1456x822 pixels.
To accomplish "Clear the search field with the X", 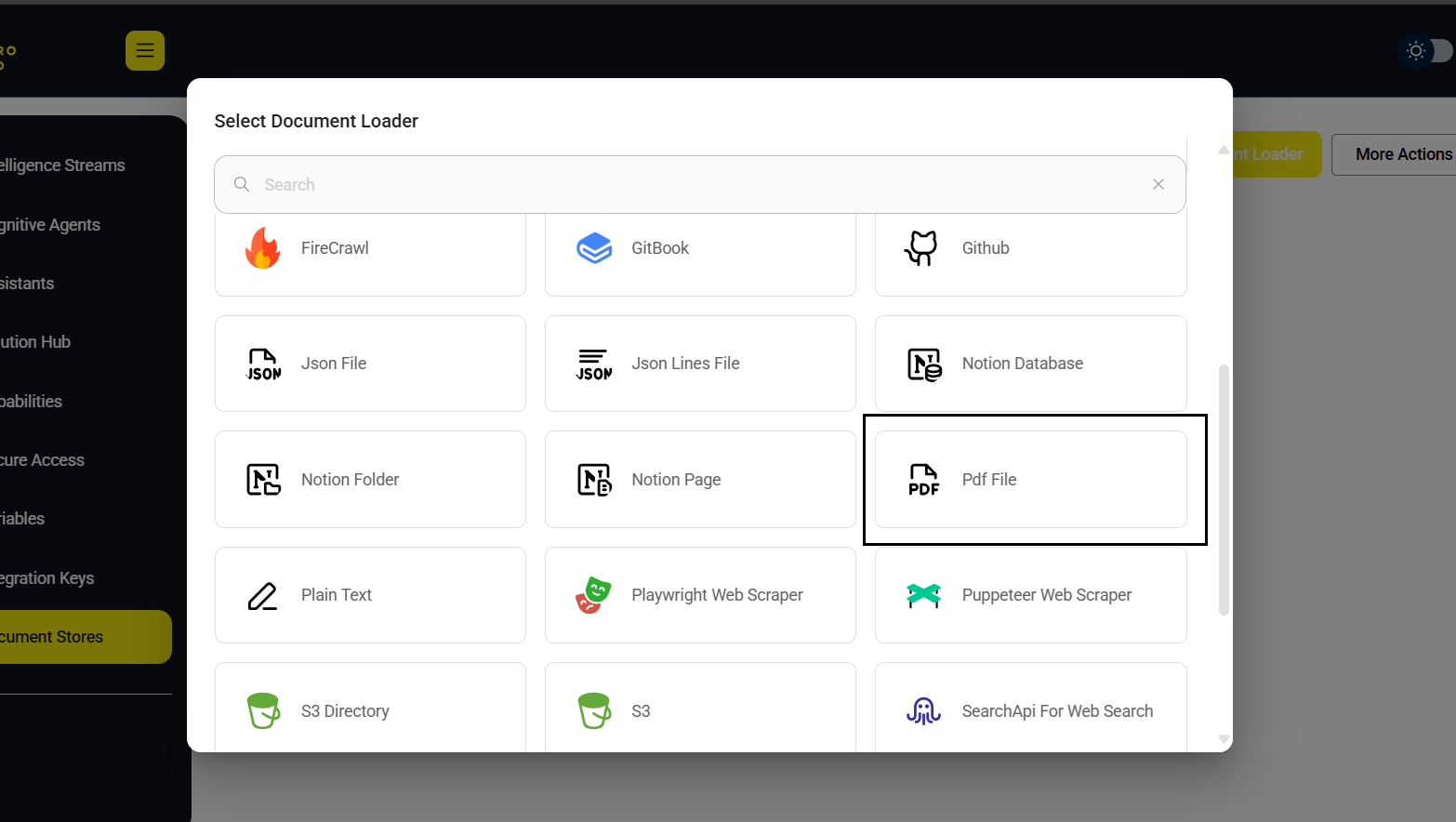I will pos(1158,184).
